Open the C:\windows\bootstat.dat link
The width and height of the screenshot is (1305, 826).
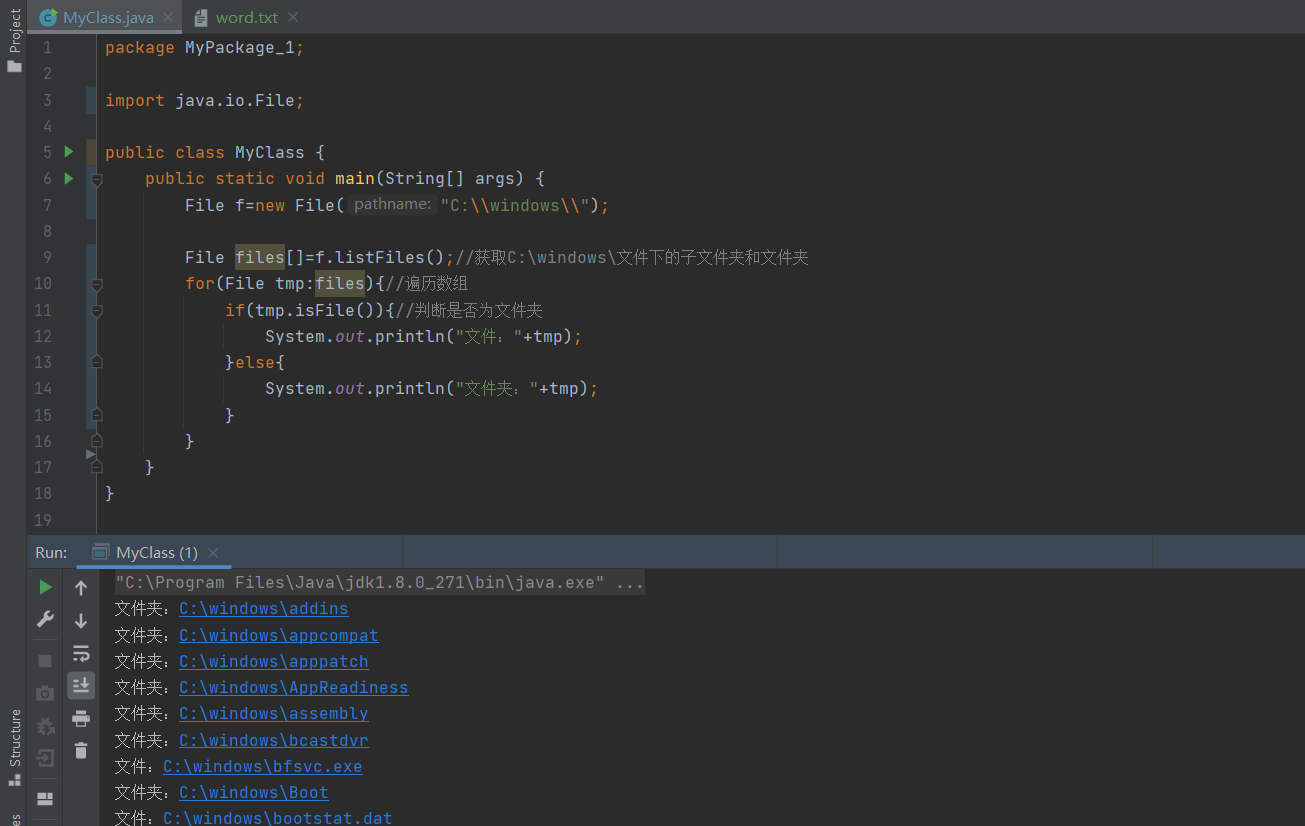(x=278, y=818)
